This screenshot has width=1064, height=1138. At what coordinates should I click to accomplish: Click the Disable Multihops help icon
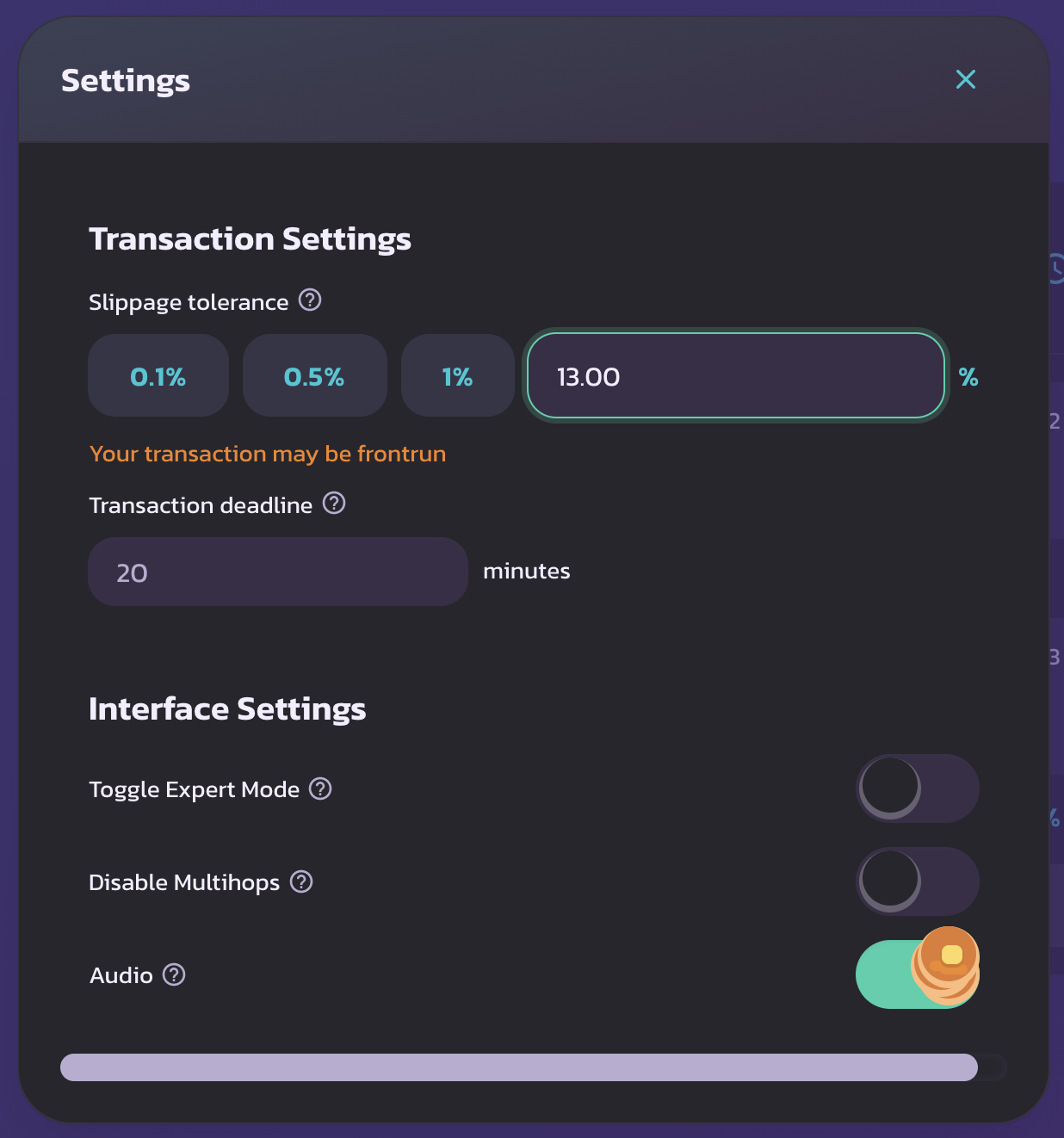(x=301, y=881)
